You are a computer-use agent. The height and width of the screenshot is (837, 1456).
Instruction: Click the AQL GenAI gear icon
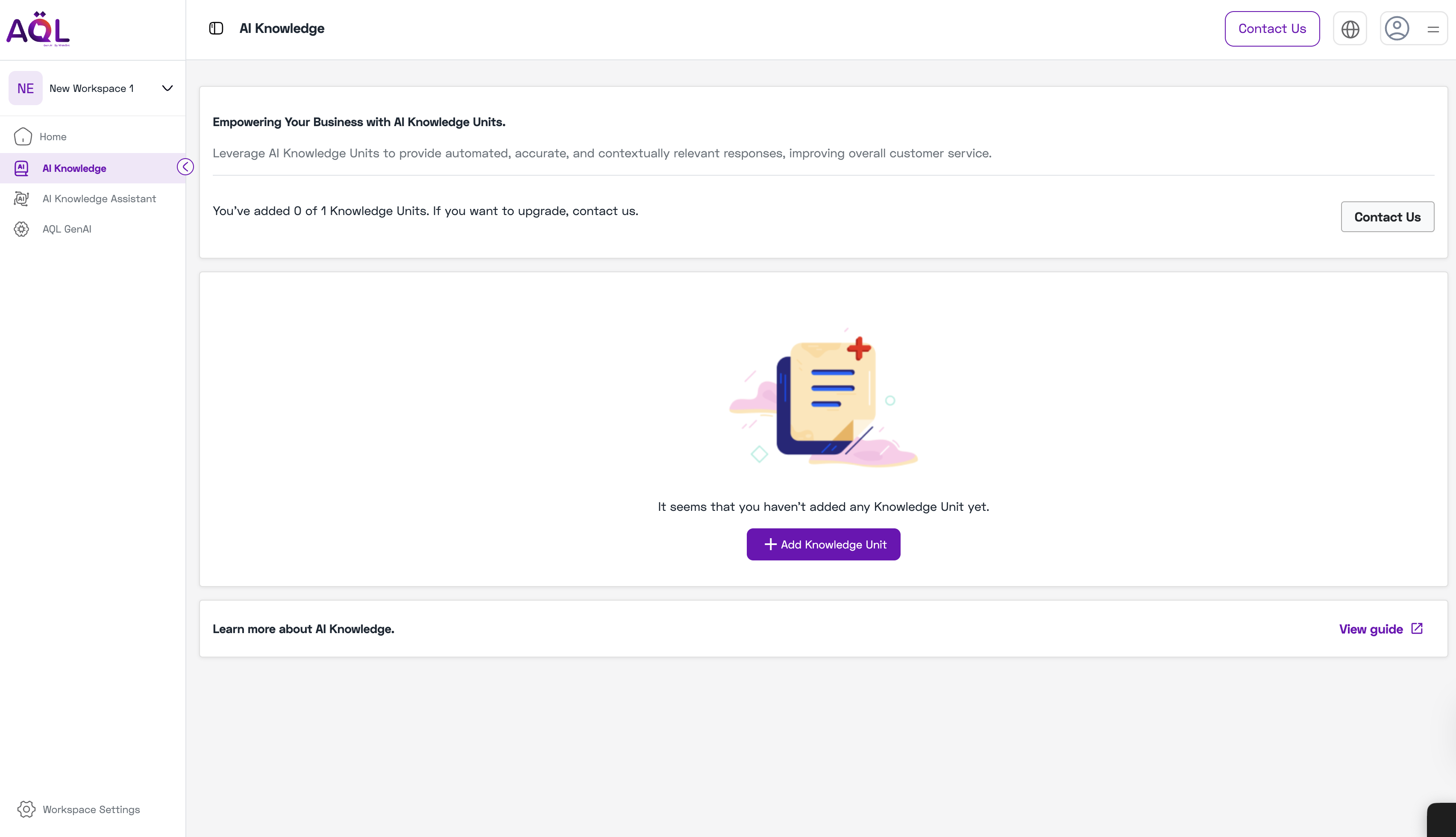tap(21, 229)
